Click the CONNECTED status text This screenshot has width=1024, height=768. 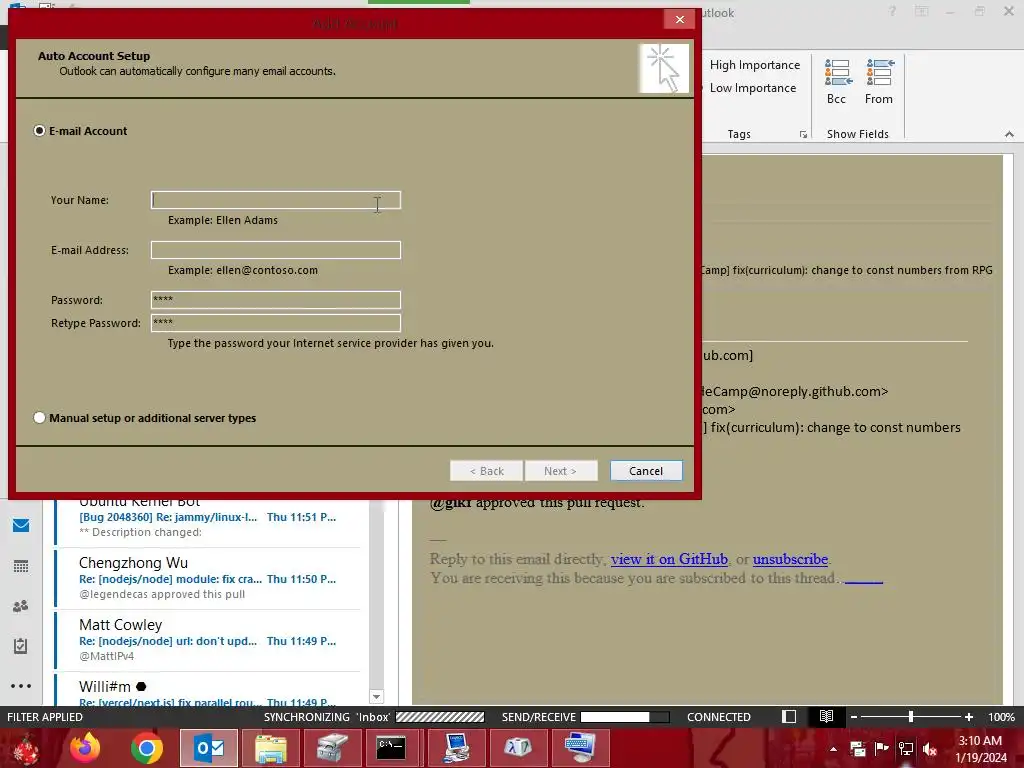pyautogui.click(x=718, y=717)
